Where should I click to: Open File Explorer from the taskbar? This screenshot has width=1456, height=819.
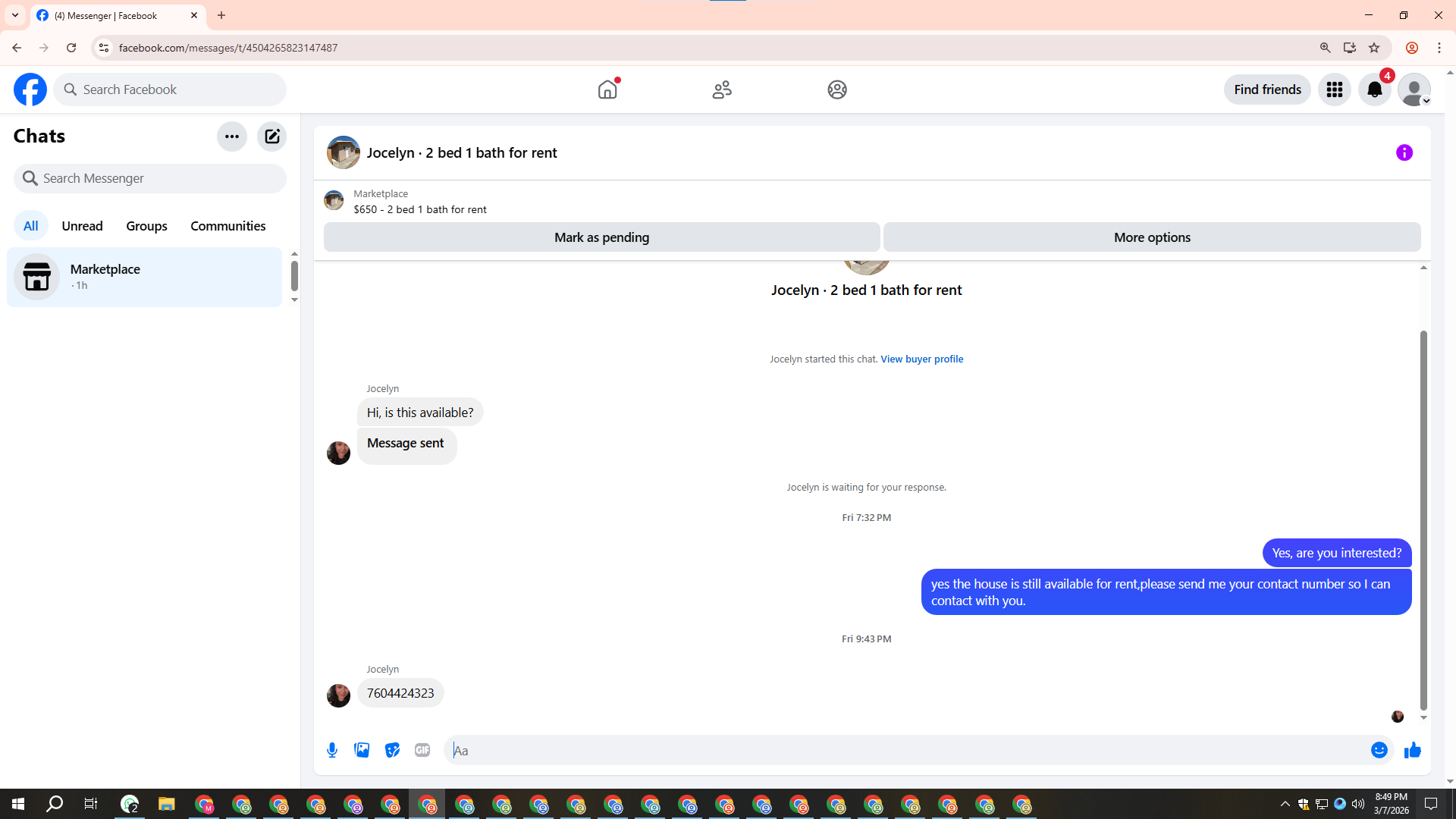167,804
